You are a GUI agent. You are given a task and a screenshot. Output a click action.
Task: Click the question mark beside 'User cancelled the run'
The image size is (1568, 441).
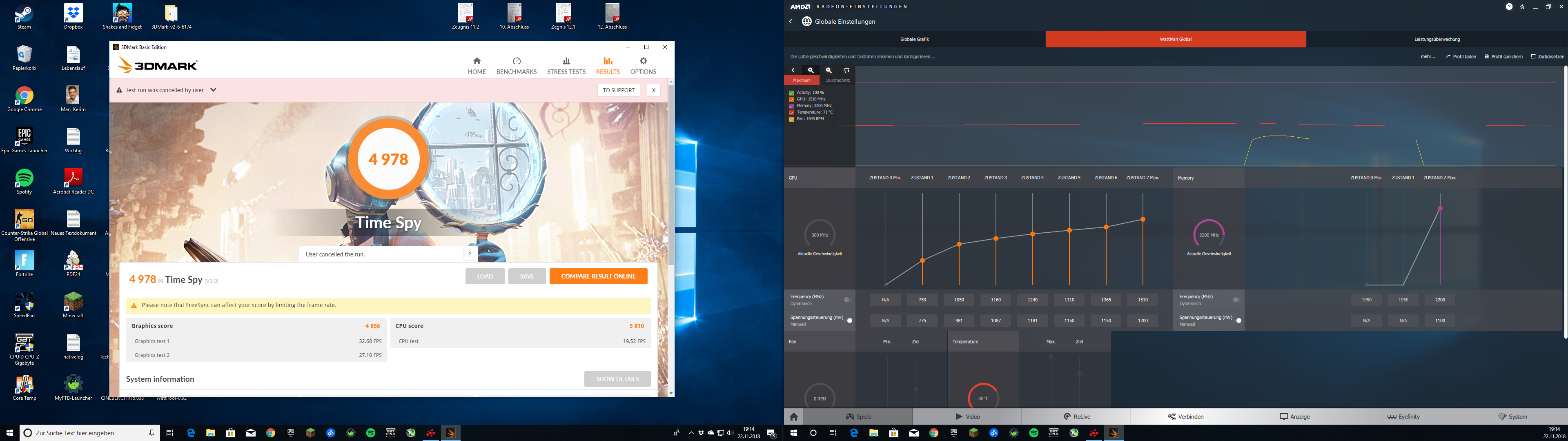[469, 255]
